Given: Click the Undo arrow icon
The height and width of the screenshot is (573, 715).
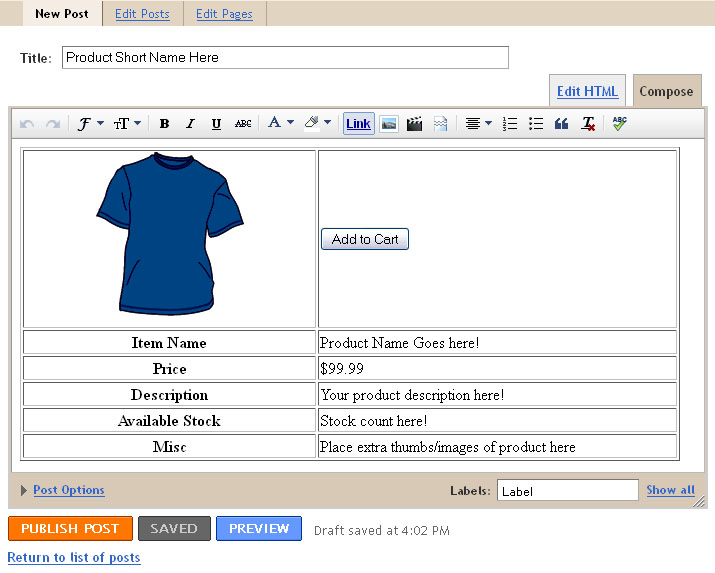Looking at the screenshot, I should pos(27,124).
